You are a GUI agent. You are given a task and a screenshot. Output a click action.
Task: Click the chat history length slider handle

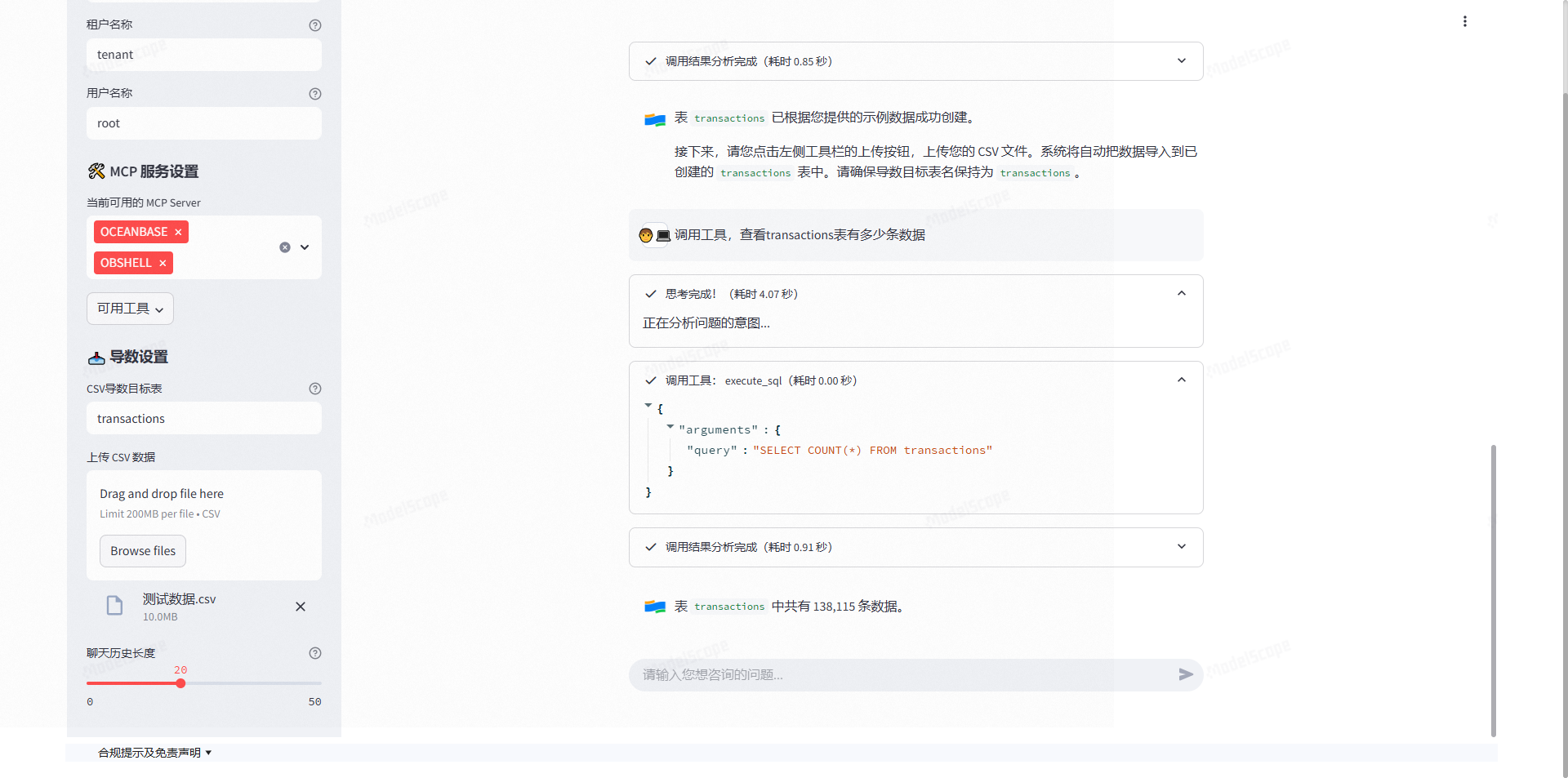181,684
